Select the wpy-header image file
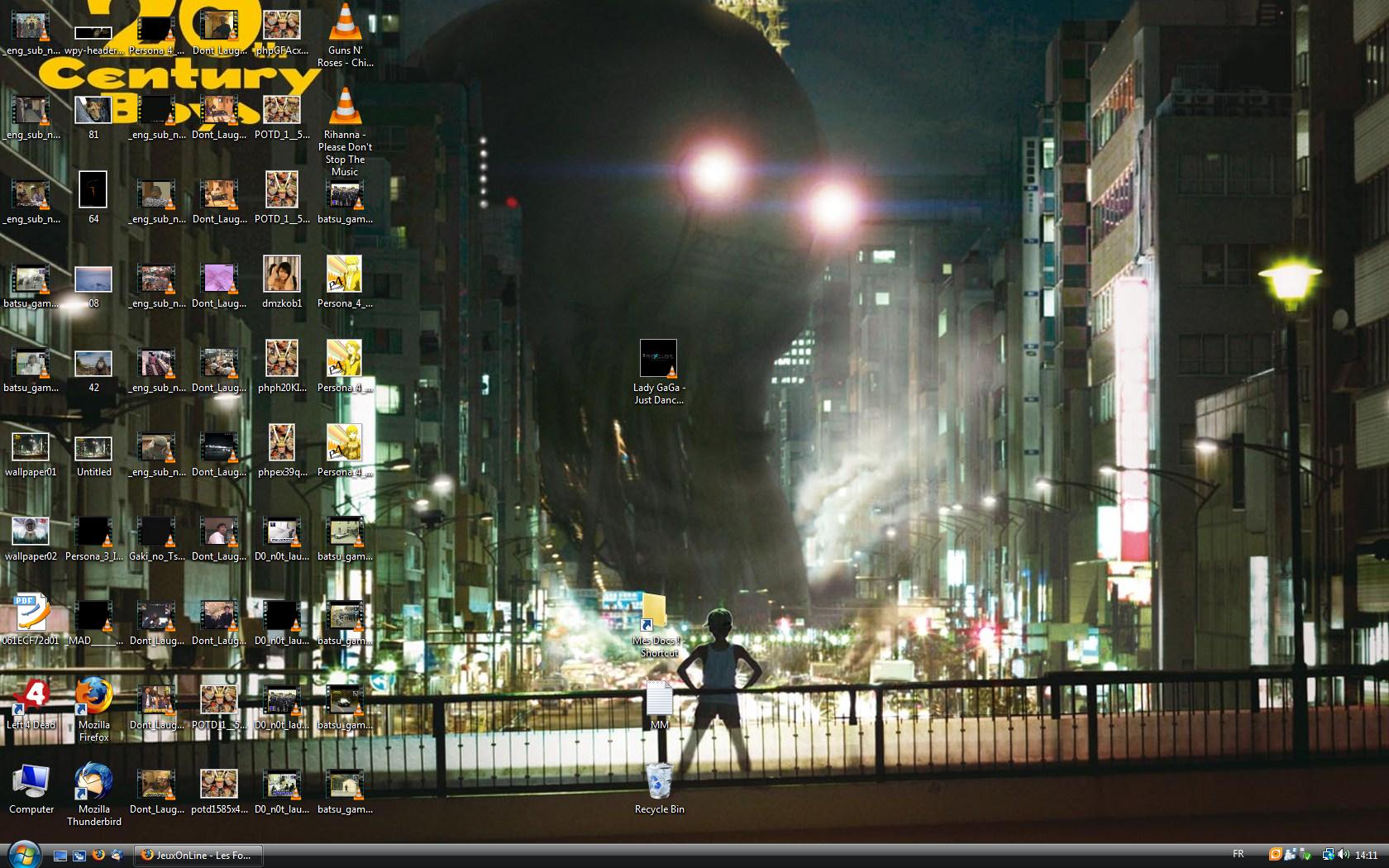 [94, 40]
